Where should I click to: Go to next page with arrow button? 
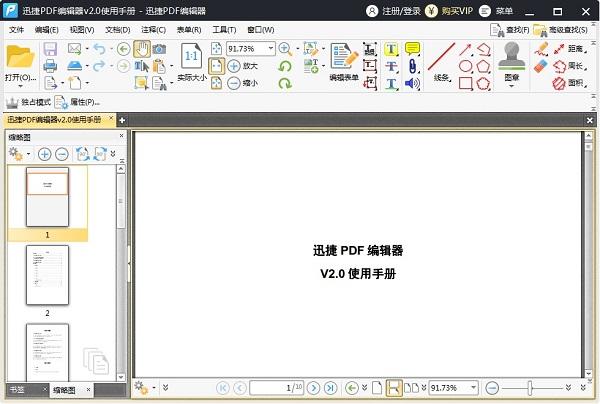pyautogui.click(x=313, y=388)
